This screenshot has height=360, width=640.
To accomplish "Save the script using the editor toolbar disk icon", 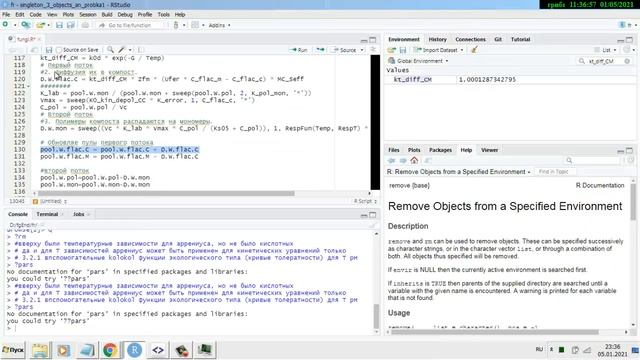I will coord(49,50).
